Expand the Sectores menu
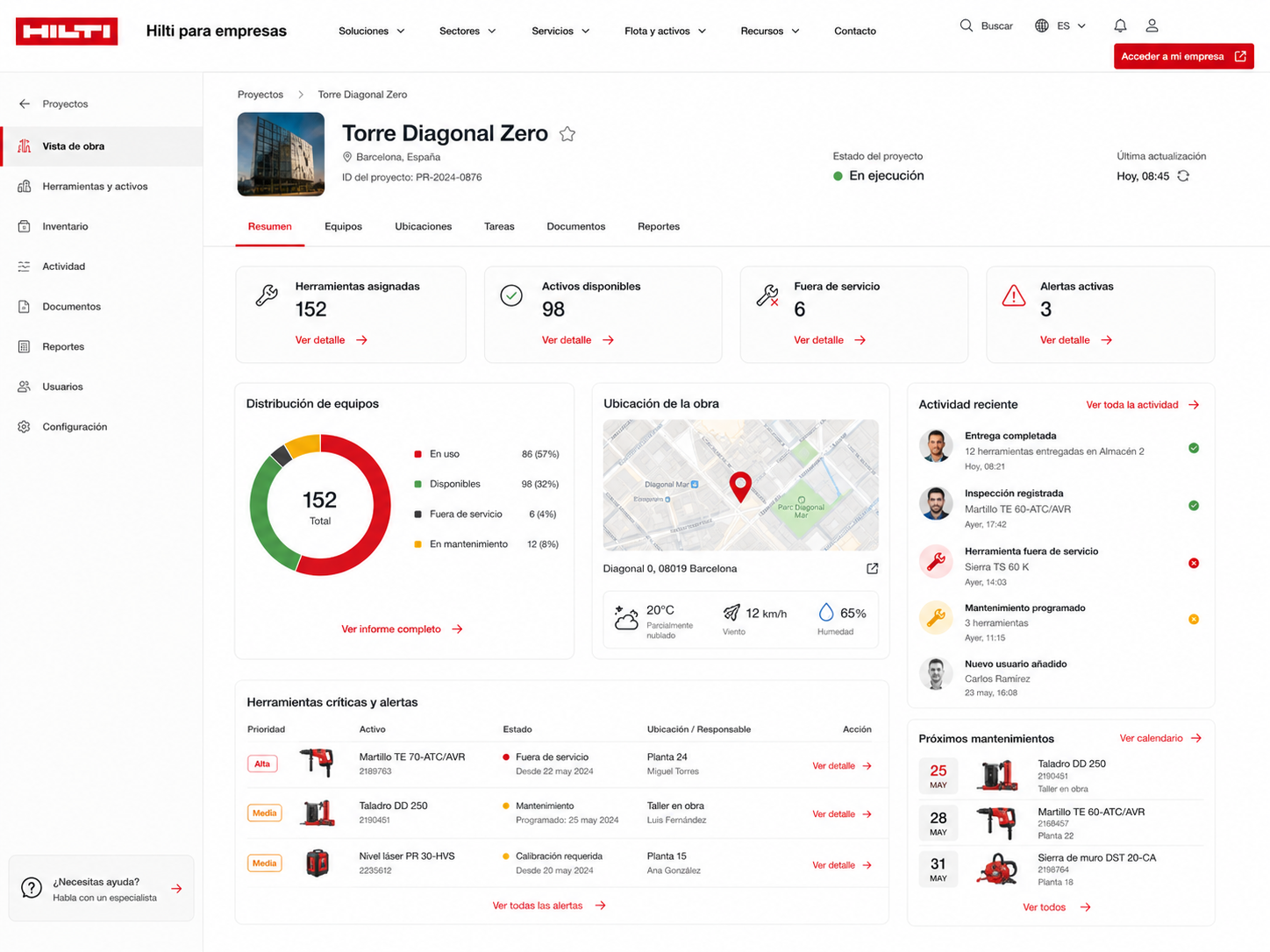 [x=467, y=31]
